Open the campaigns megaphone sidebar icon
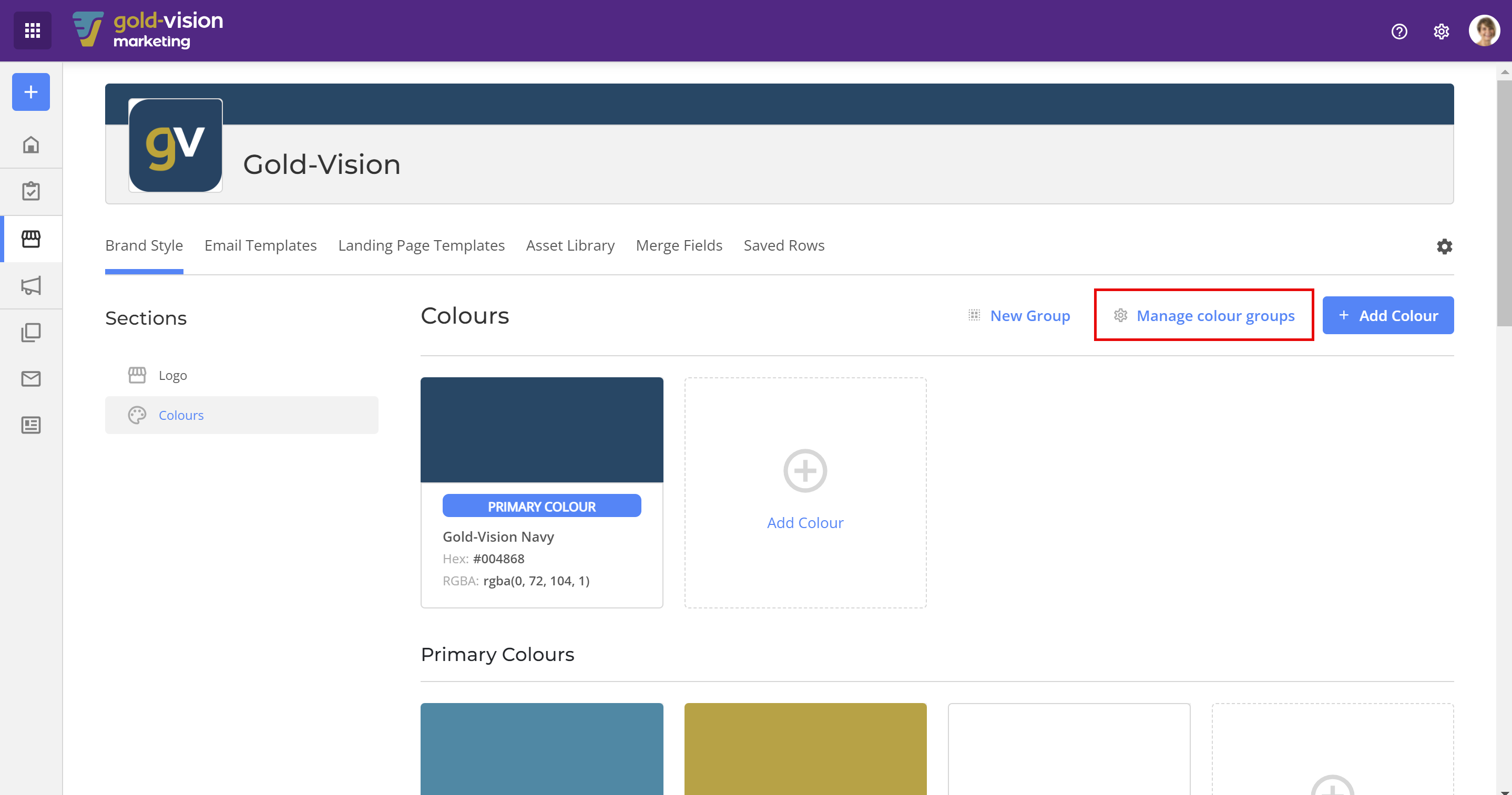 point(31,286)
